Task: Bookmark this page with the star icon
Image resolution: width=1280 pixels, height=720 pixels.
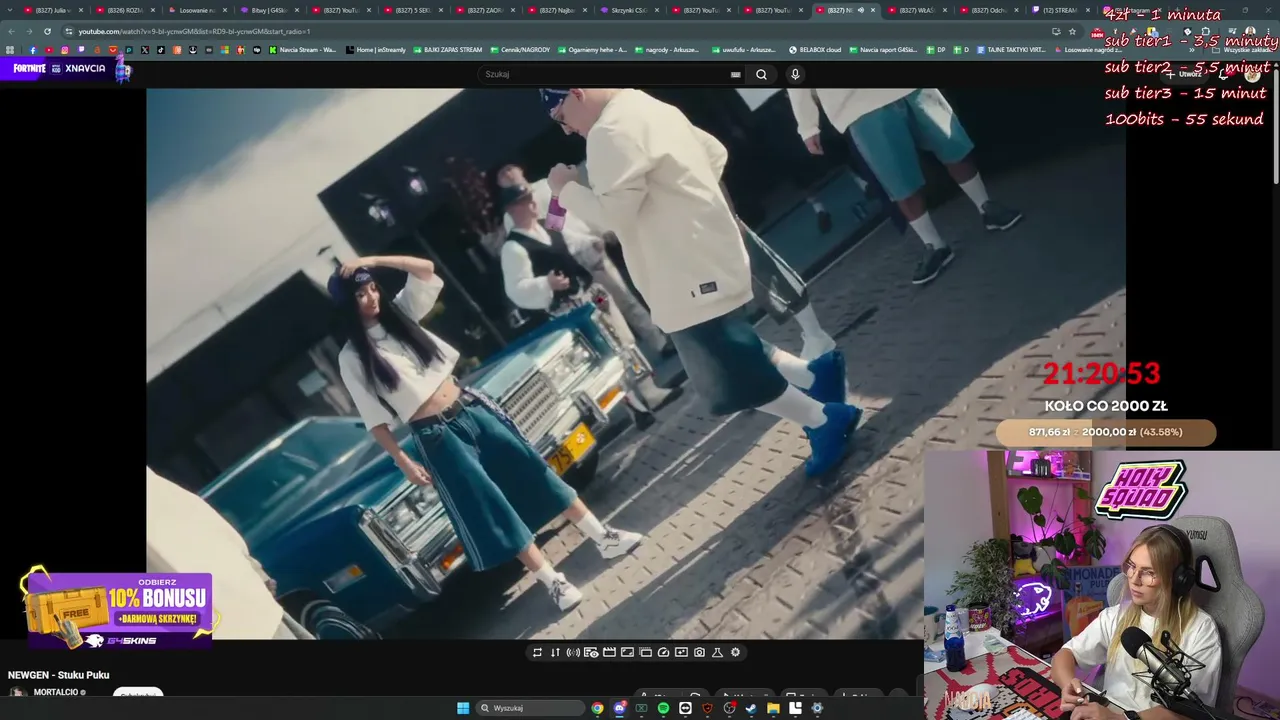Action: 1072,31
